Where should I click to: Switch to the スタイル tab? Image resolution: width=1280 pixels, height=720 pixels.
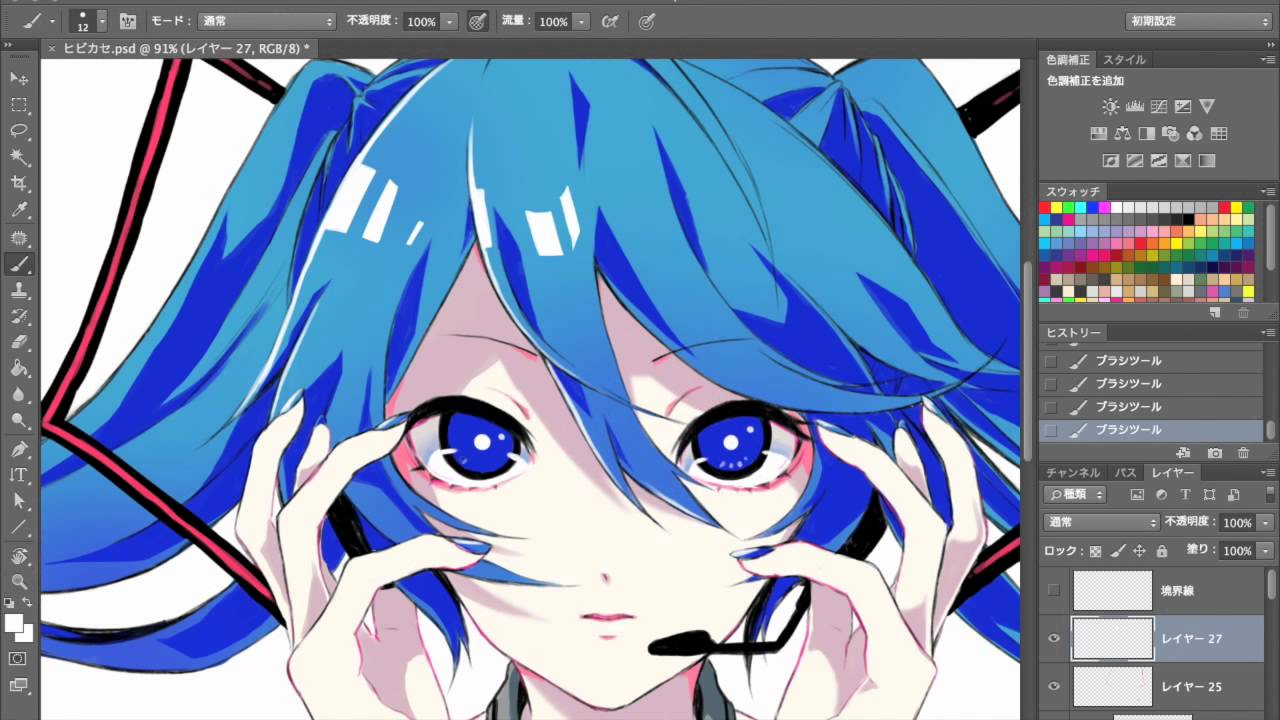pos(1124,60)
